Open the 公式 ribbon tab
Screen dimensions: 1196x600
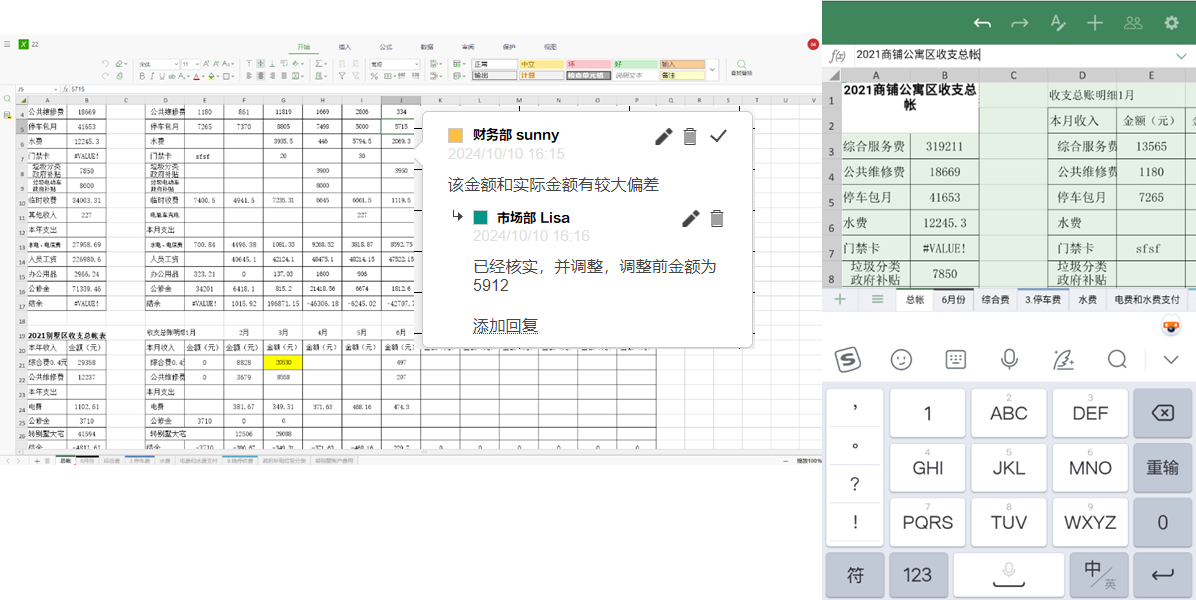pos(386,47)
